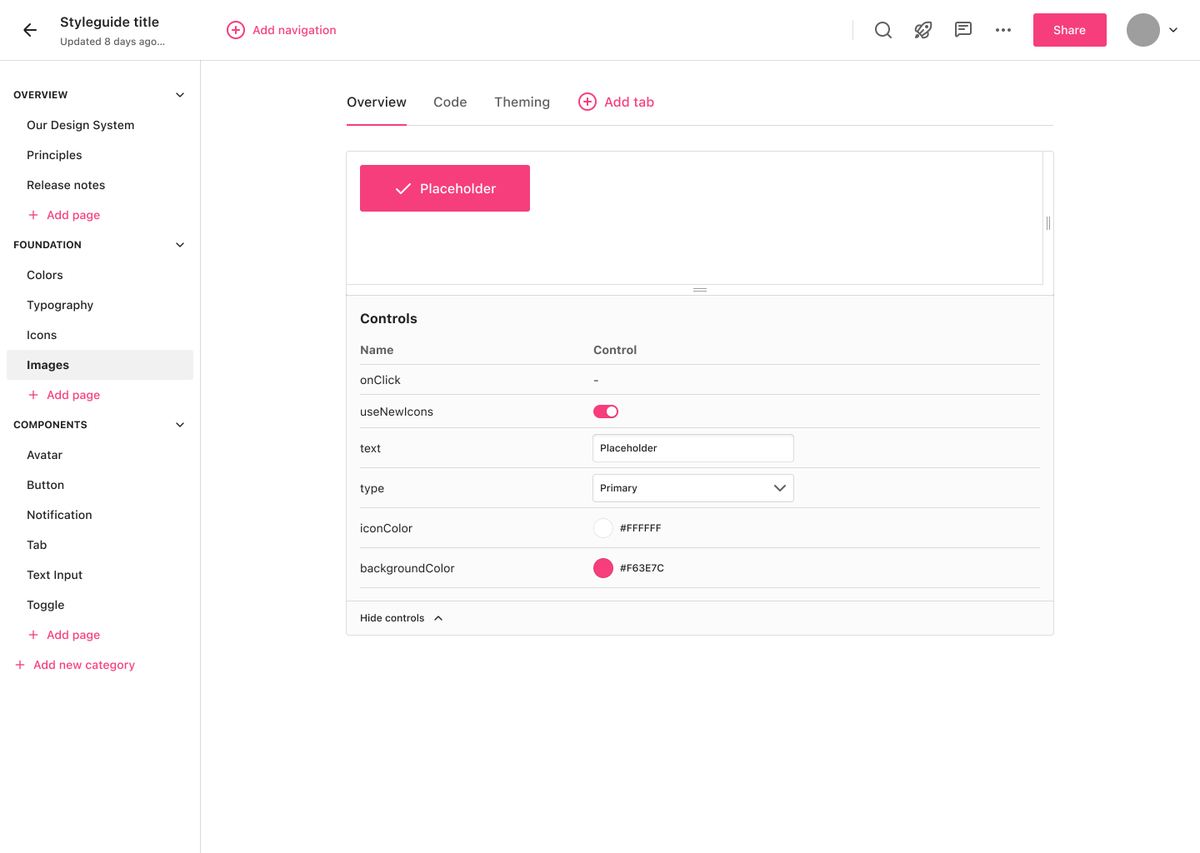The width and height of the screenshot is (1200, 853).
Task: Click the Styleguide title heading
Action: tap(109, 22)
